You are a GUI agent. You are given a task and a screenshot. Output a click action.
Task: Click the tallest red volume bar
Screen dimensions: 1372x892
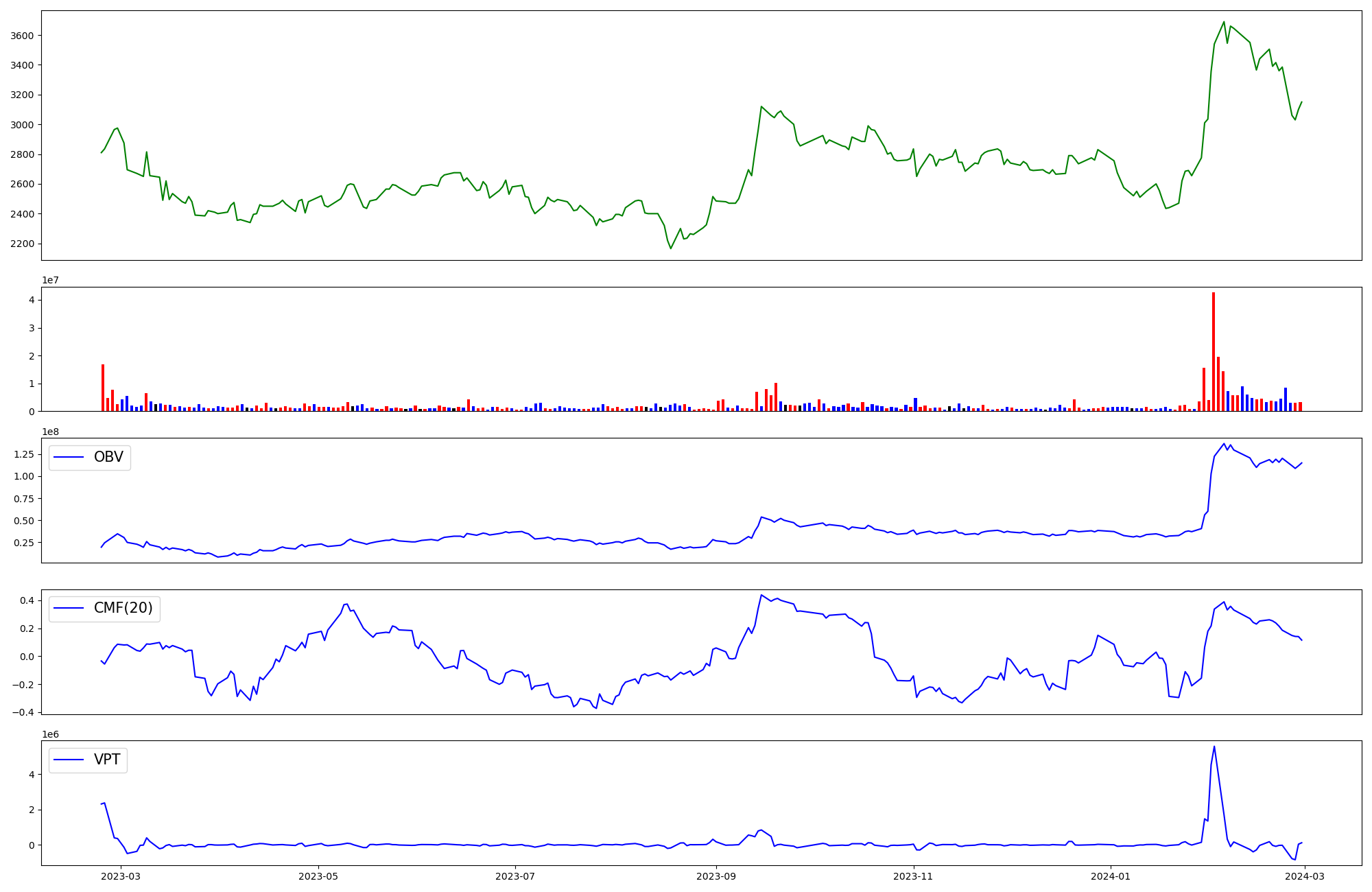tap(1214, 350)
